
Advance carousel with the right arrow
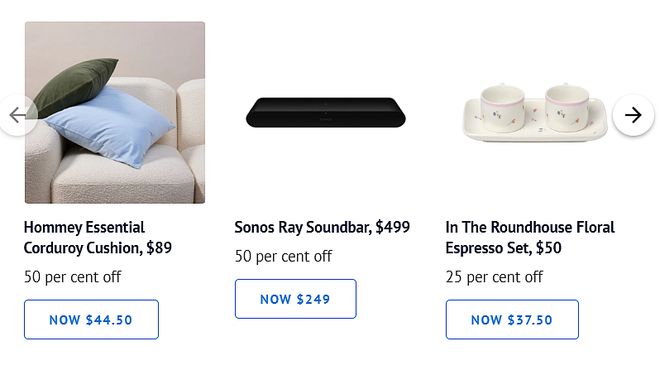coord(633,115)
